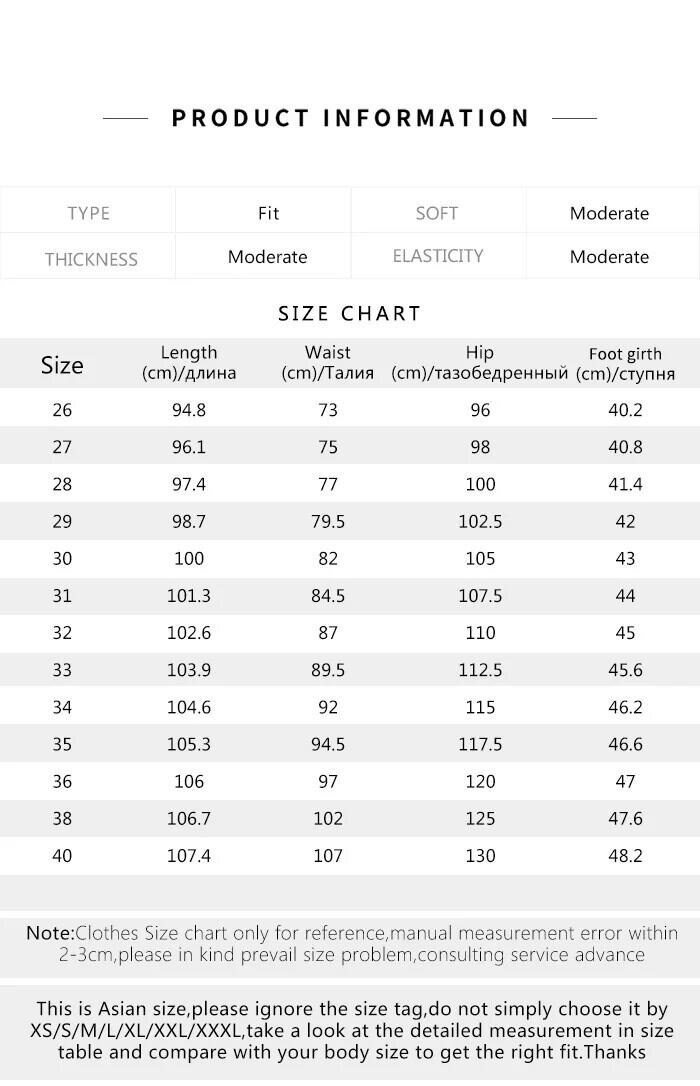Select the 48.2 foot girth value
Screen dimensions: 700x1086
[x=625, y=856]
